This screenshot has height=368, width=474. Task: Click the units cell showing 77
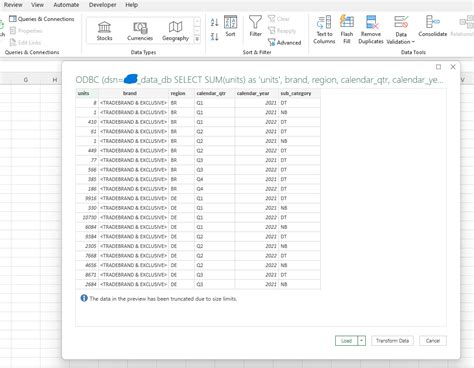[x=87, y=160]
